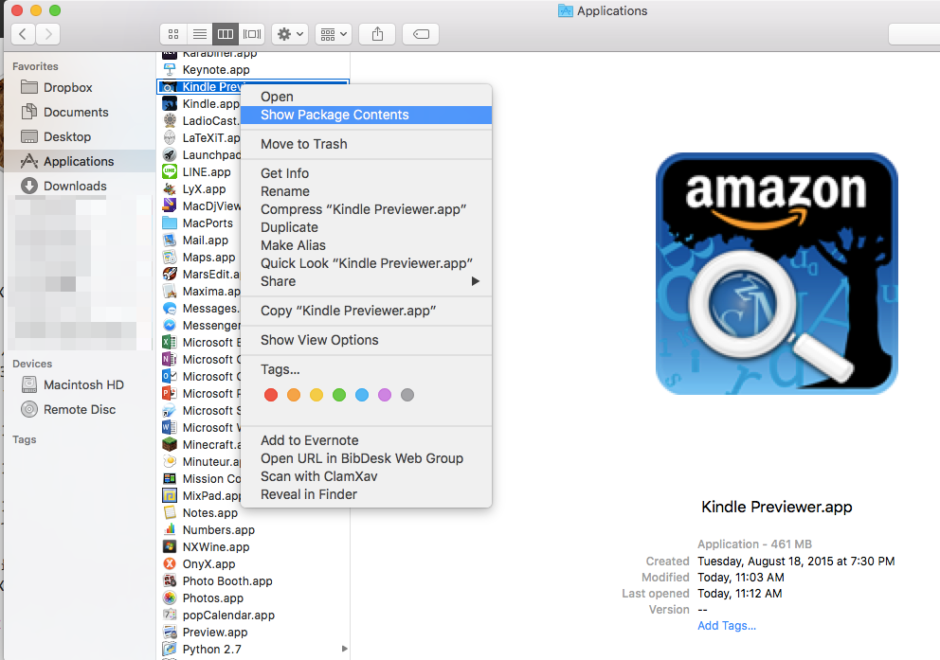This screenshot has height=660, width=940.
Task: Choose Duplicate in context menu
Action: pyautogui.click(x=366, y=227)
